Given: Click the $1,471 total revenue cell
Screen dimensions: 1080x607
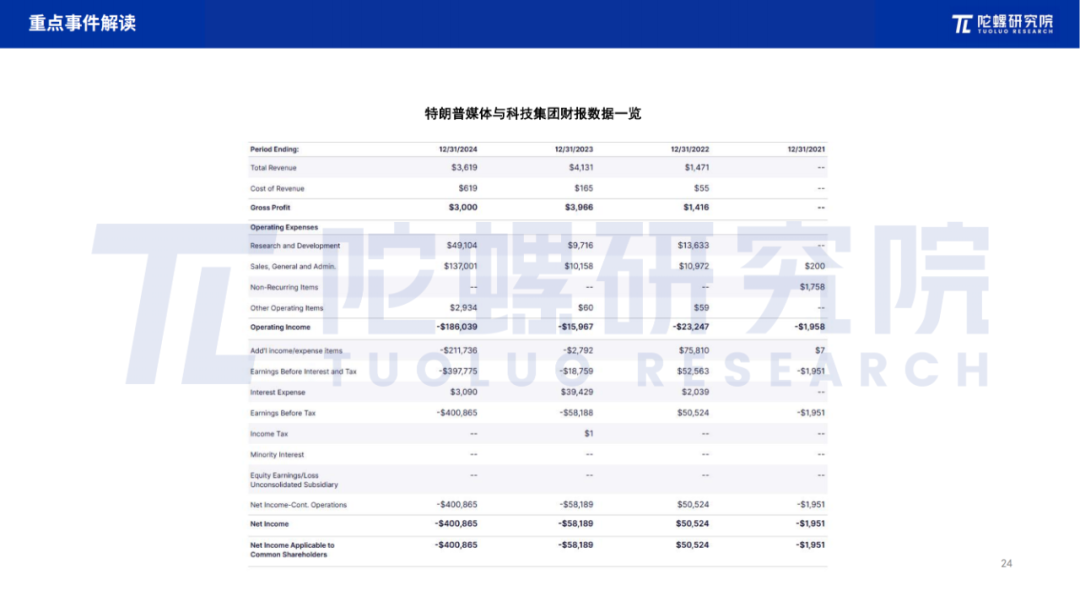Looking at the screenshot, I should coord(696,167).
